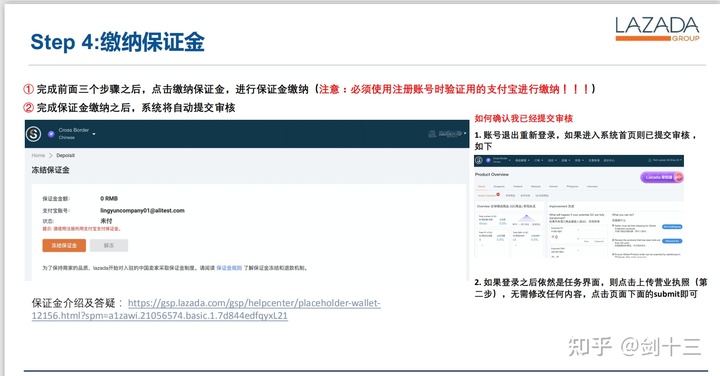Click the LAZADA Group logo
The width and height of the screenshot is (720, 376).
click(657, 29)
